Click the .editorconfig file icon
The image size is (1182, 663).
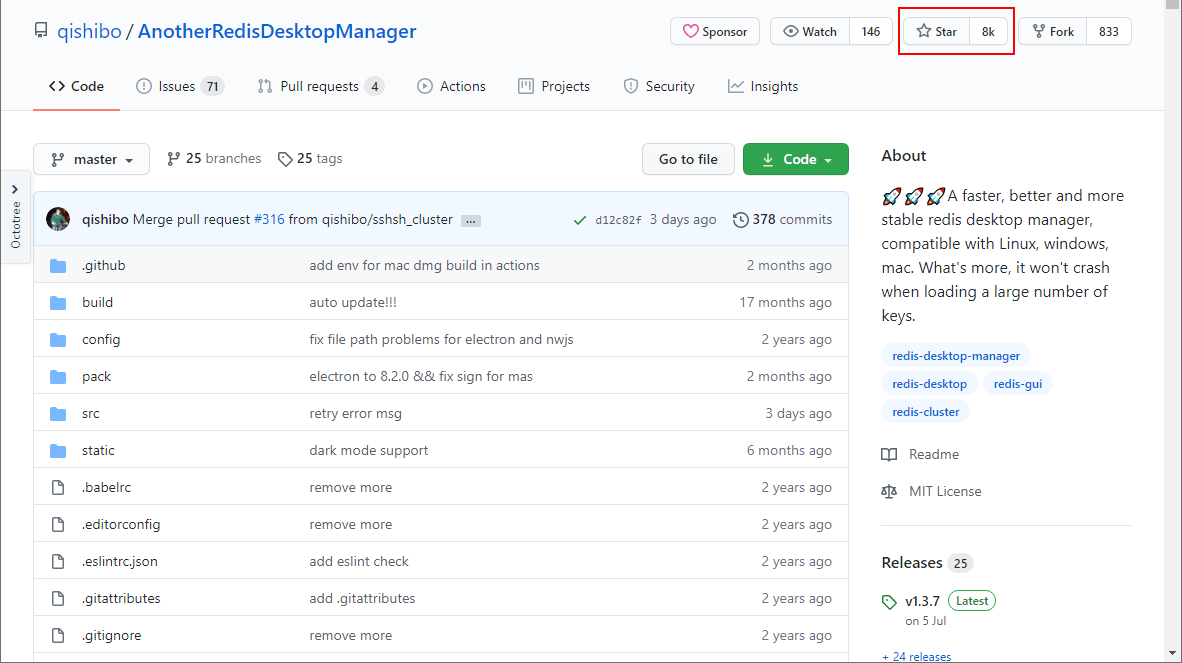(x=58, y=524)
